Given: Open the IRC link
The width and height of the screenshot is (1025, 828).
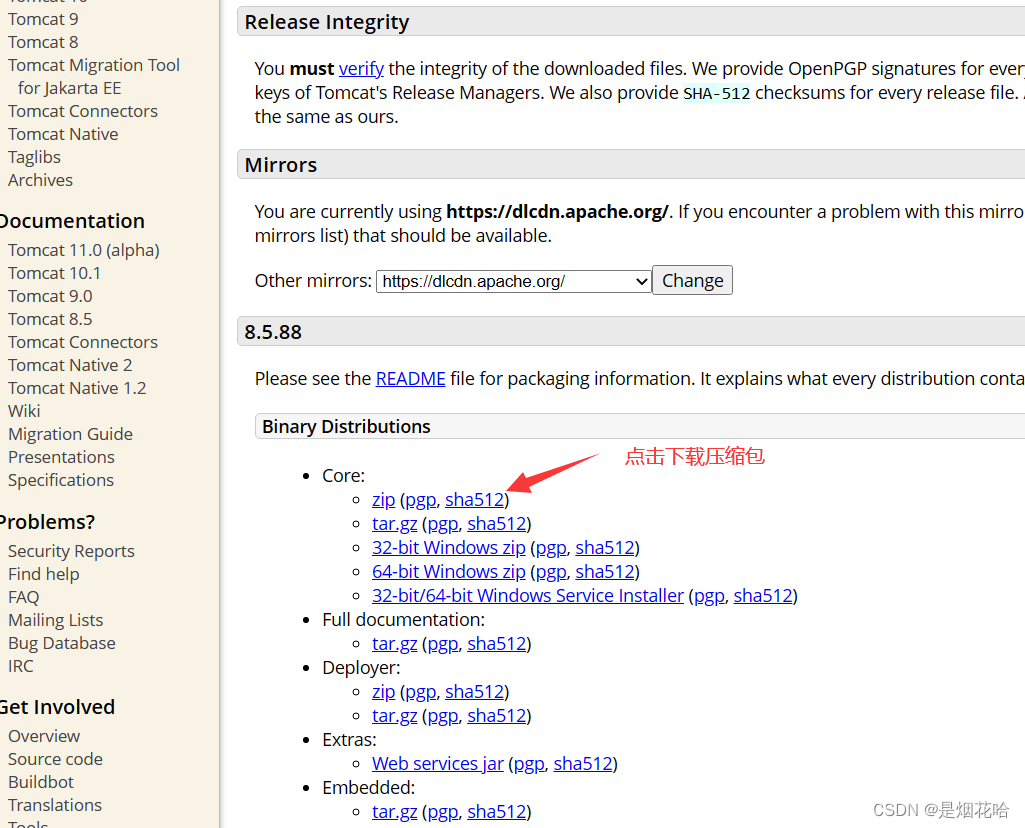Looking at the screenshot, I should coord(21,666).
